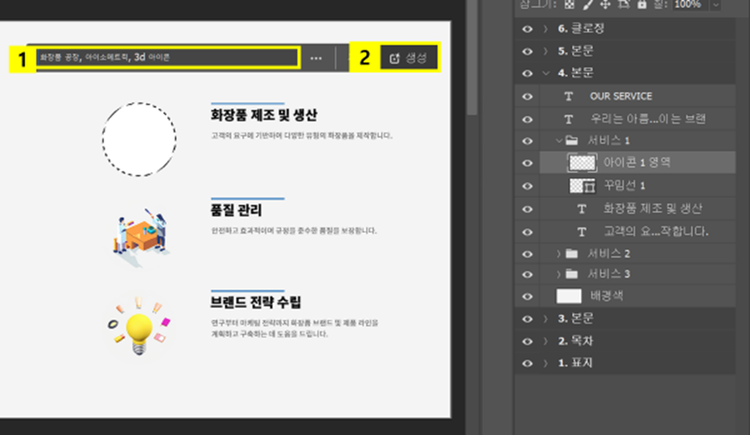The image size is (750, 435).
Task: Click the folder icon of 서비스 3 group
Action: pos(572,274)
